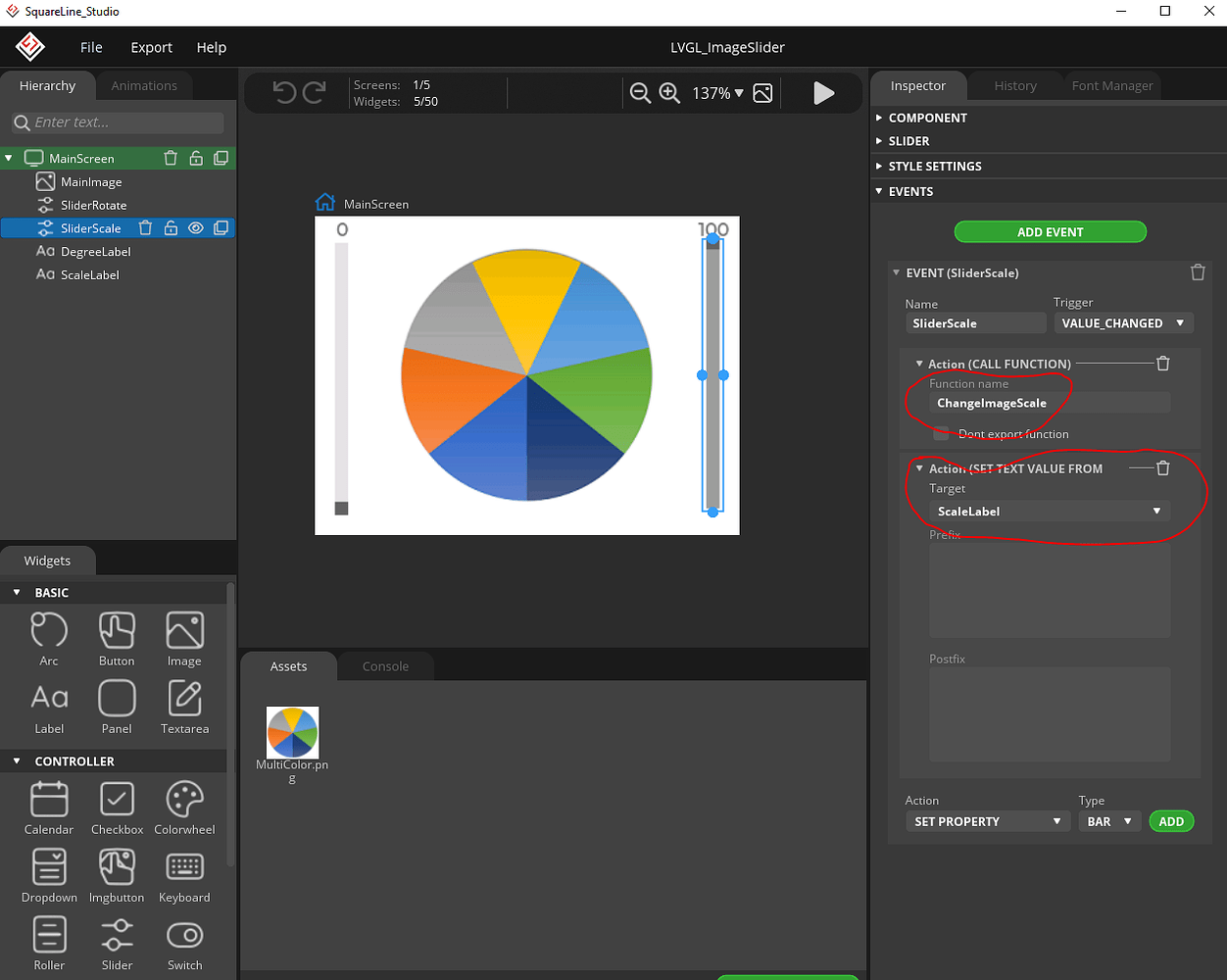This screenshot has height=980, width=1227.
Task: Toggle visibility eye of SliderScale
Action: [x=196, y=228]
